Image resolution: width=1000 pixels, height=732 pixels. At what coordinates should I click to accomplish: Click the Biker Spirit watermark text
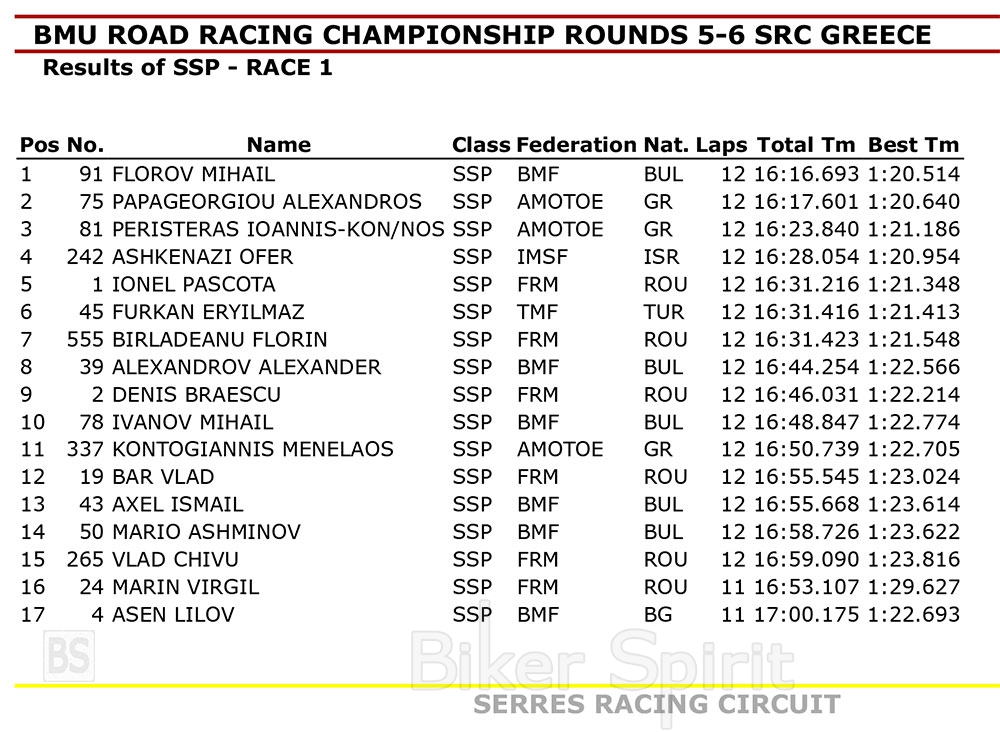click(x=602, y=661)
